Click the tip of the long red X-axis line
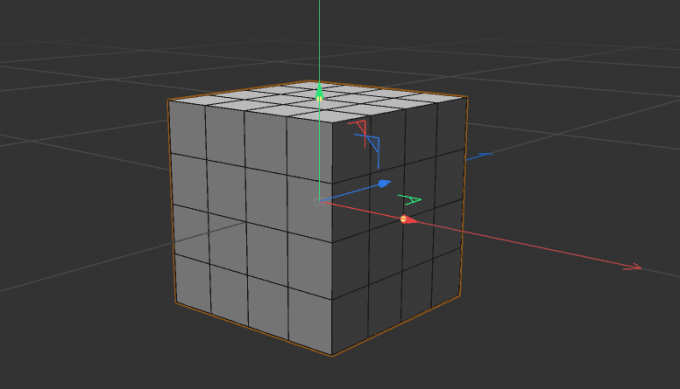This screenshot has width=680, height=389. pyautogui.click(x=633, y=267)
